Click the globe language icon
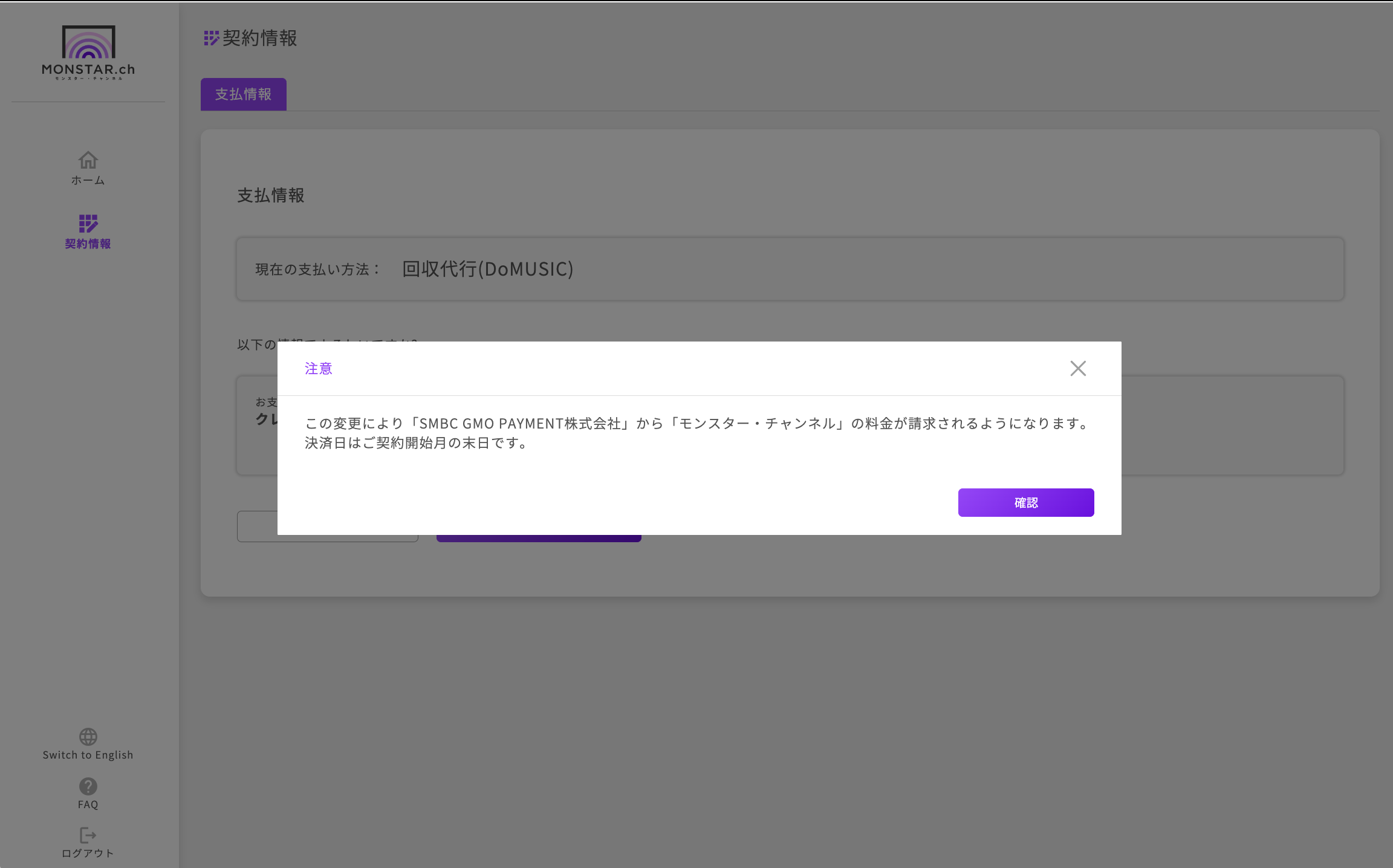Image resolution: width=1393 pixels, height=868 pixels. (88, 737)
